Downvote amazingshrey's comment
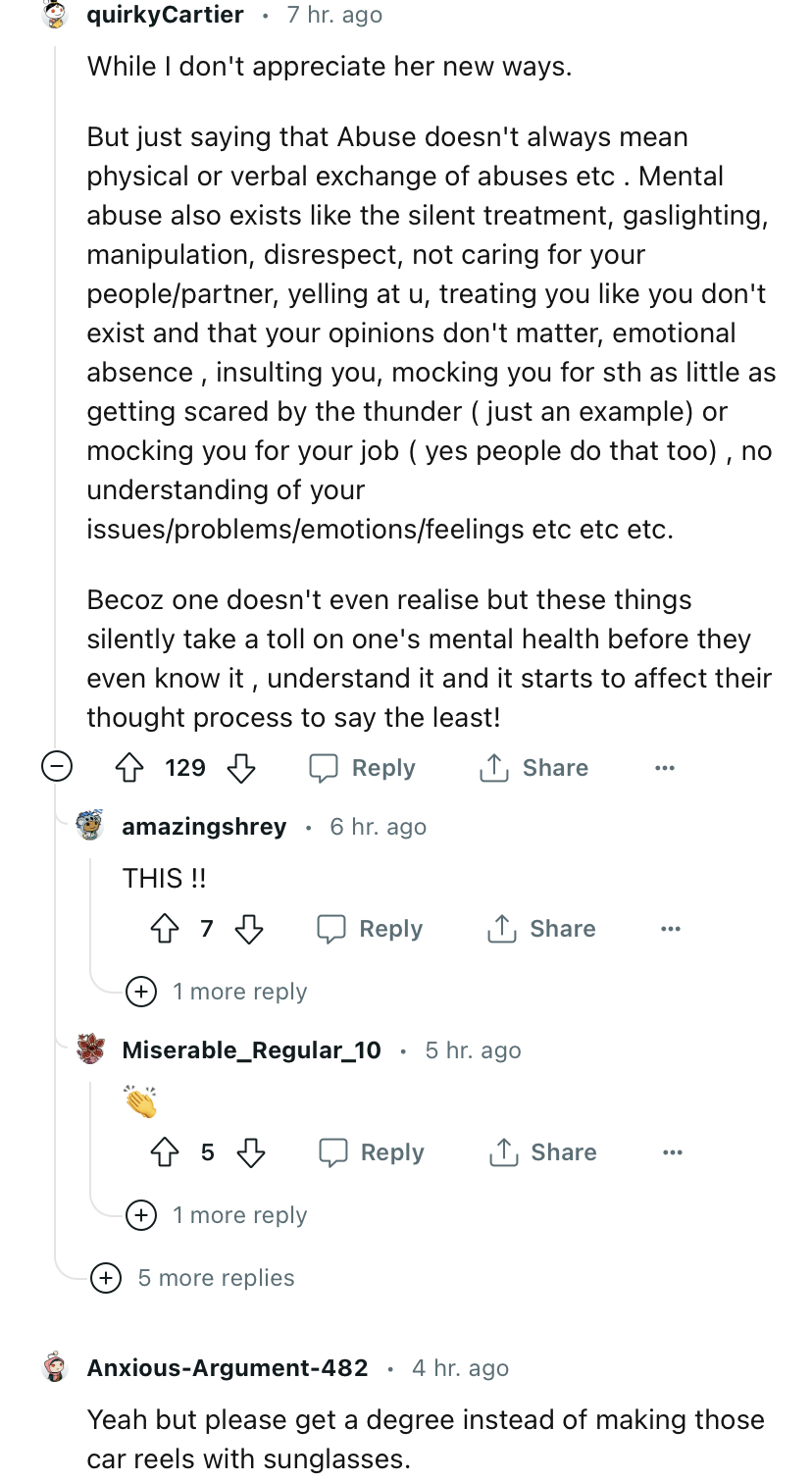Image resolution: width=812 pixels, height=1481 pixels. (x=249, y=929)
